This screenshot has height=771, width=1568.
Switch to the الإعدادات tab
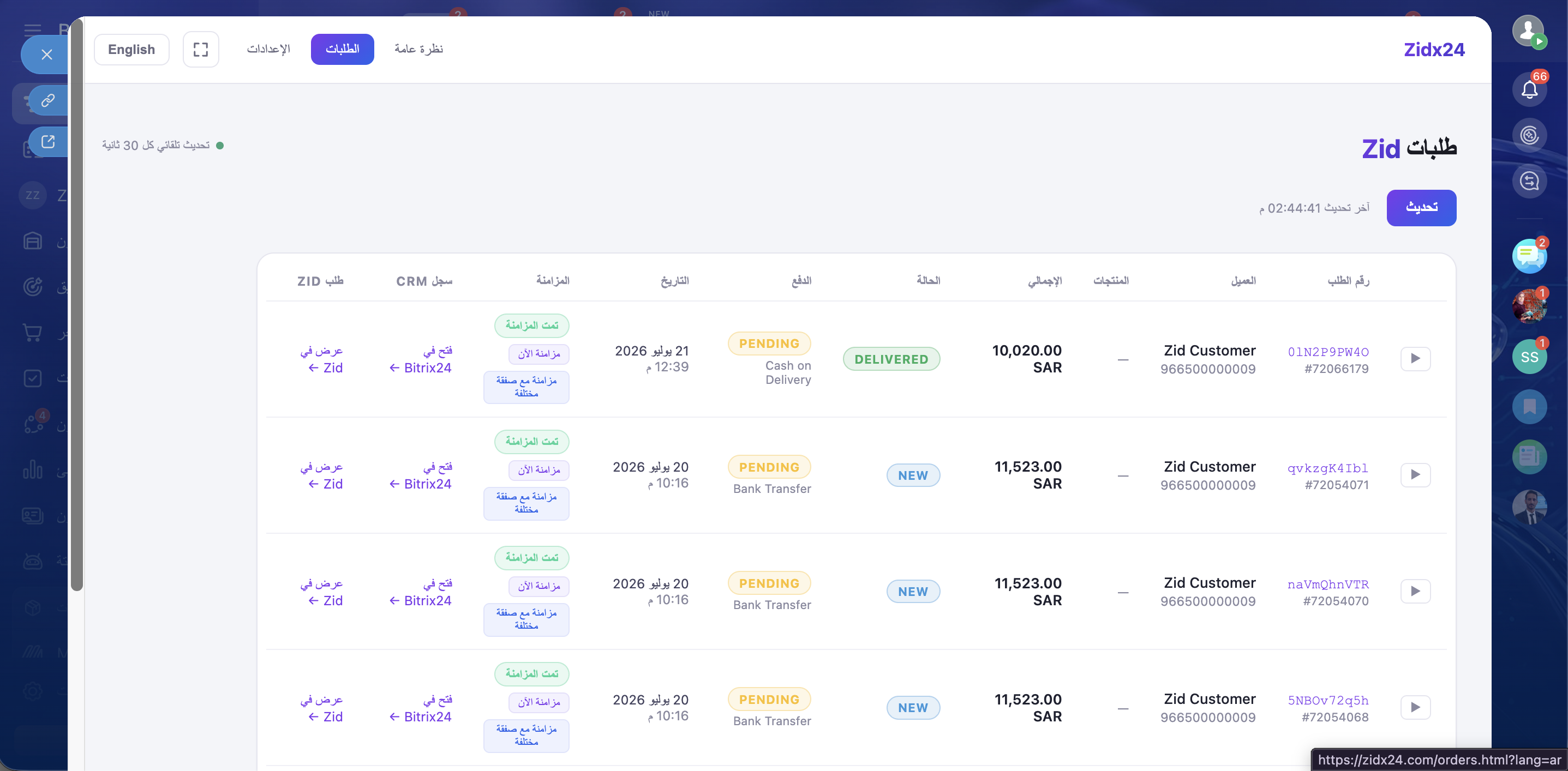tap(268, 49)
